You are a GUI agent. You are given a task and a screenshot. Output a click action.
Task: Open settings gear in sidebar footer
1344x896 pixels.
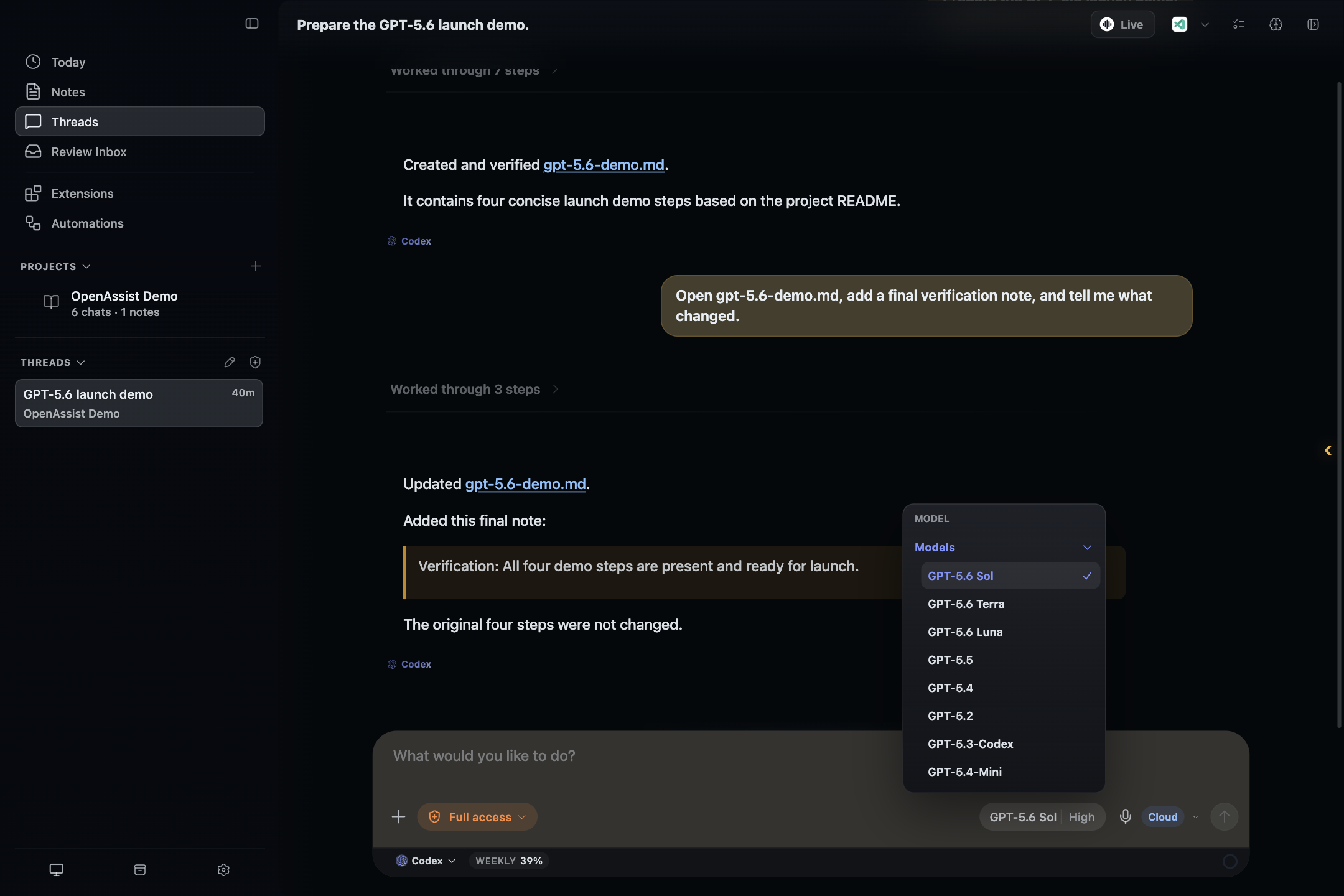point(223,869)
